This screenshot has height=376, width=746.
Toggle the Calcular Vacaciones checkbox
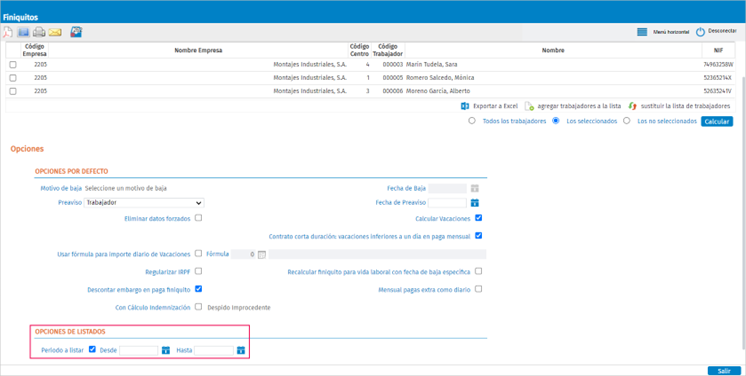[x=479, y=218]
